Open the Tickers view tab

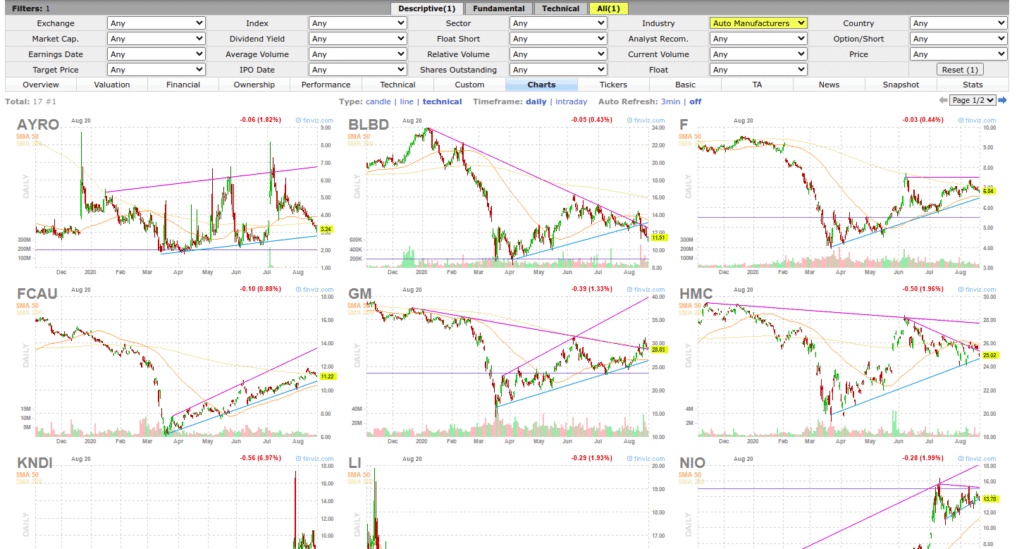pos(613,85)
